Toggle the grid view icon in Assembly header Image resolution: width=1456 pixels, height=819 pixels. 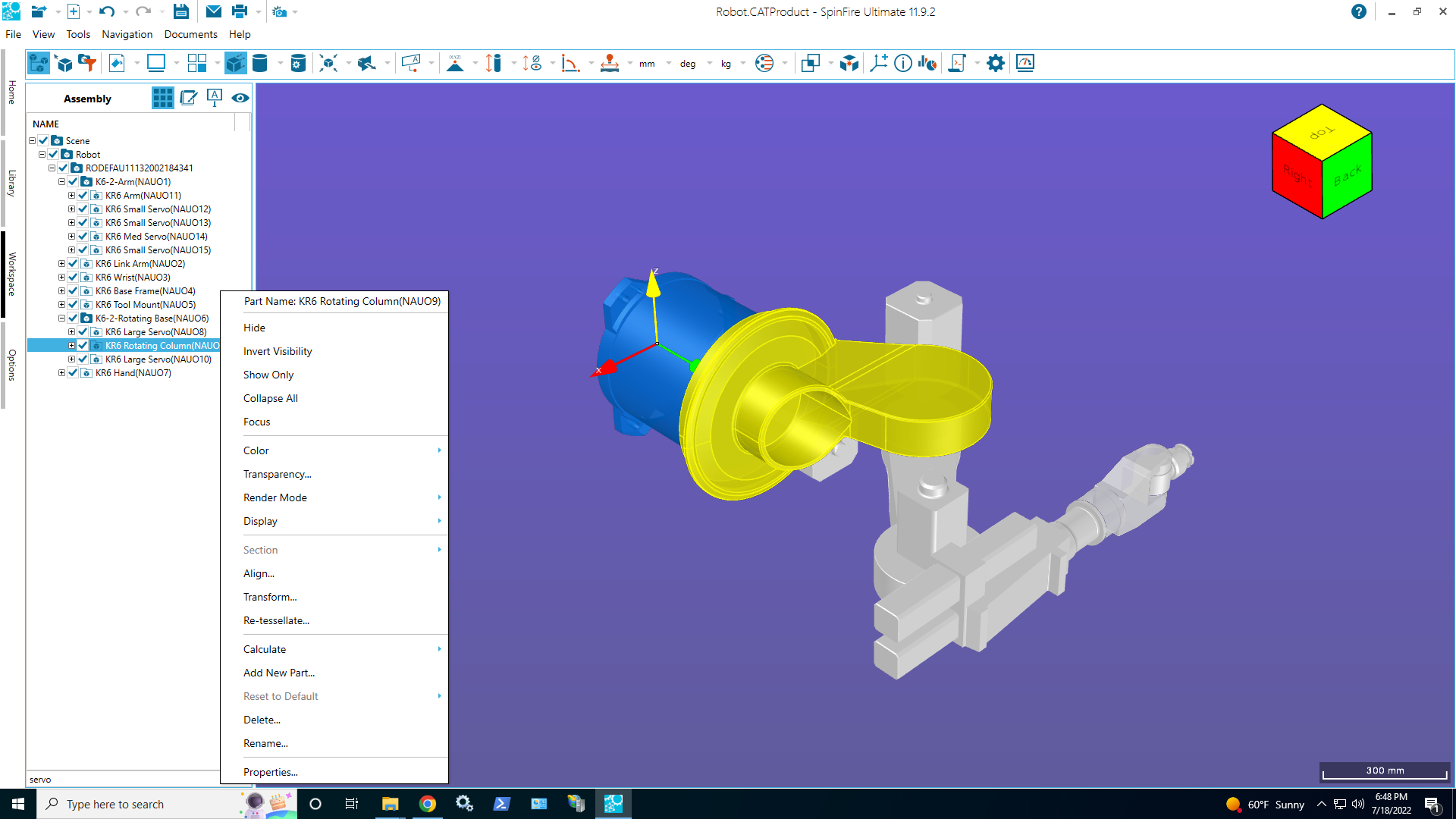pos(162,98)
